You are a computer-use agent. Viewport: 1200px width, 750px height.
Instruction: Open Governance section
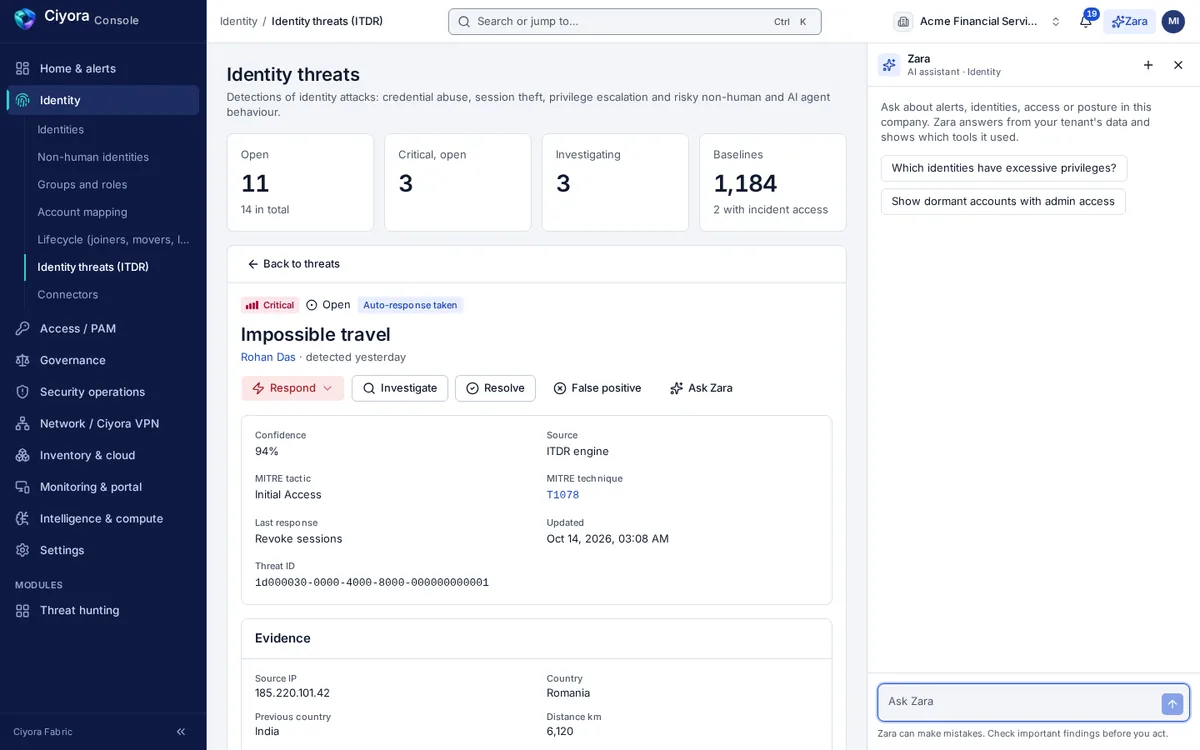click(x=103, y=360)
